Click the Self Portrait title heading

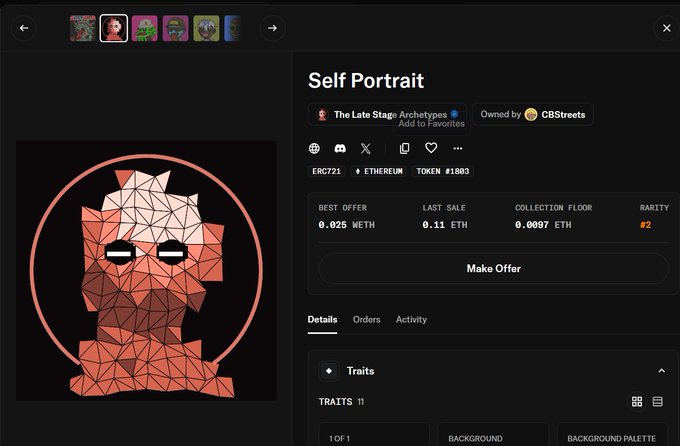[x=366, y=81]
